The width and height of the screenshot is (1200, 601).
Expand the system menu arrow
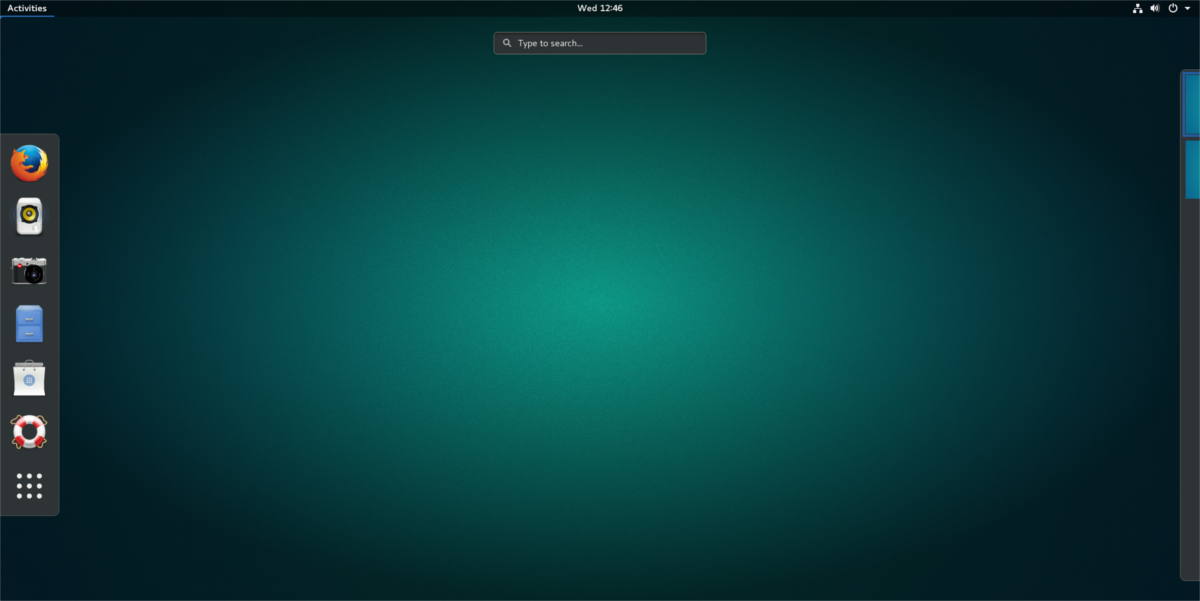click(1187, 8)
